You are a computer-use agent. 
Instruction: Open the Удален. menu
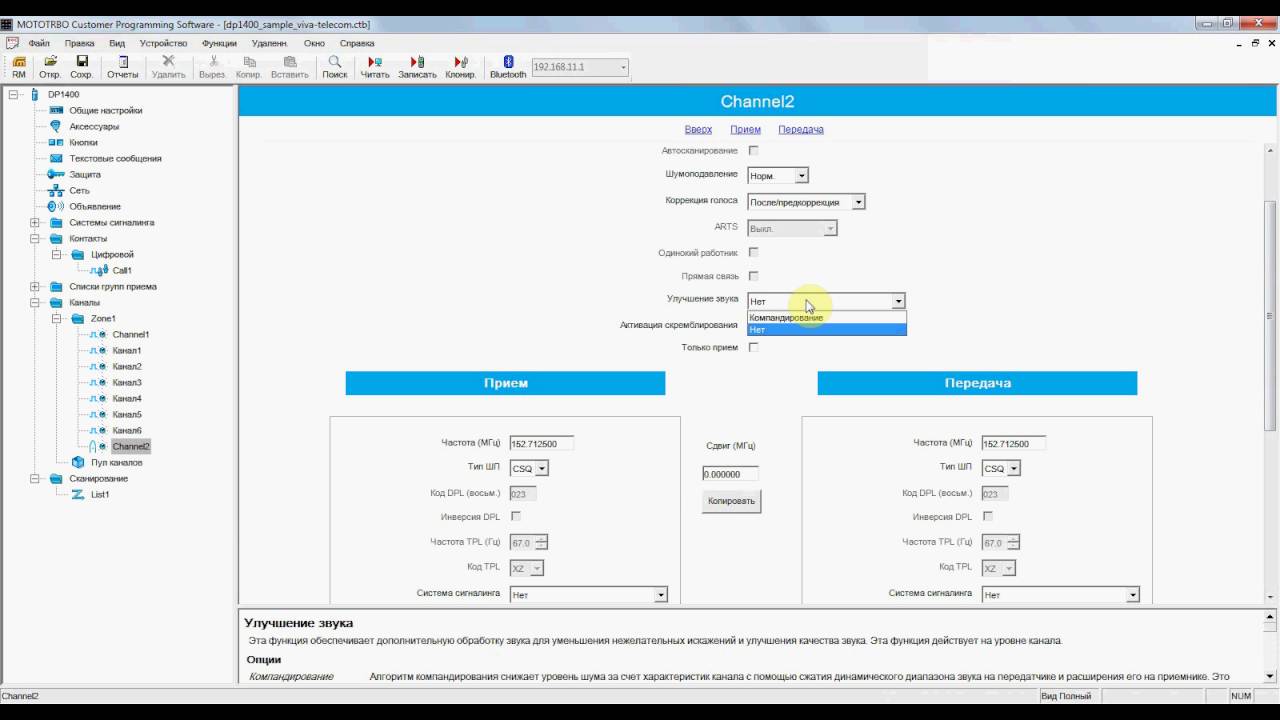pyautogui.click(x=270, y=43)
